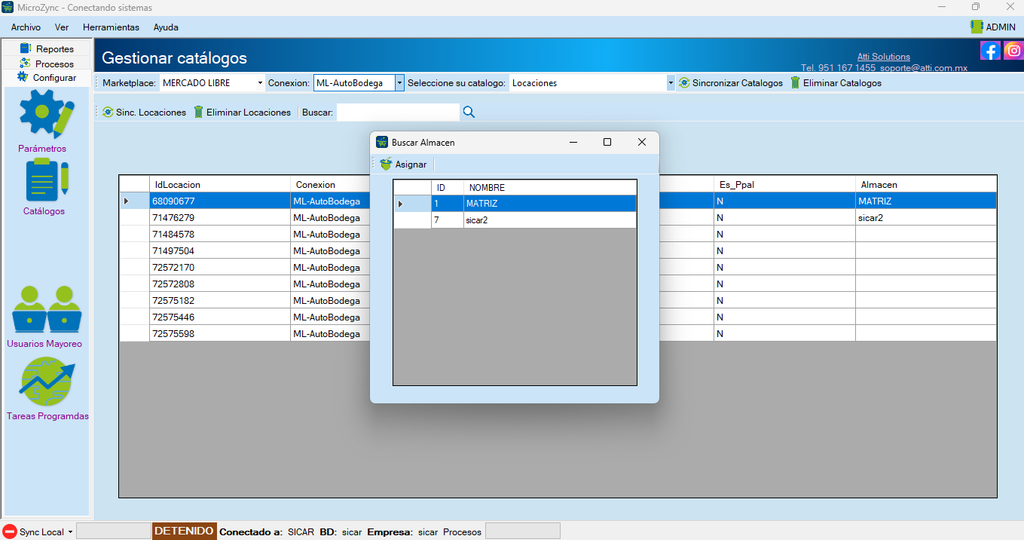Click the Eliminar Catalogos button
This screenshot has width=1024, height=540.
coord(836,83)
